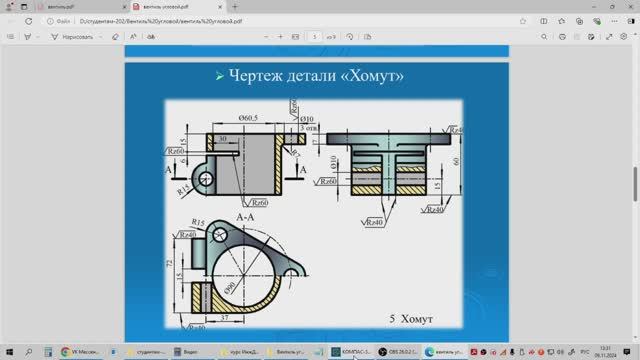Switch to the OBS 26.0.2 window

tap(398, 352)
